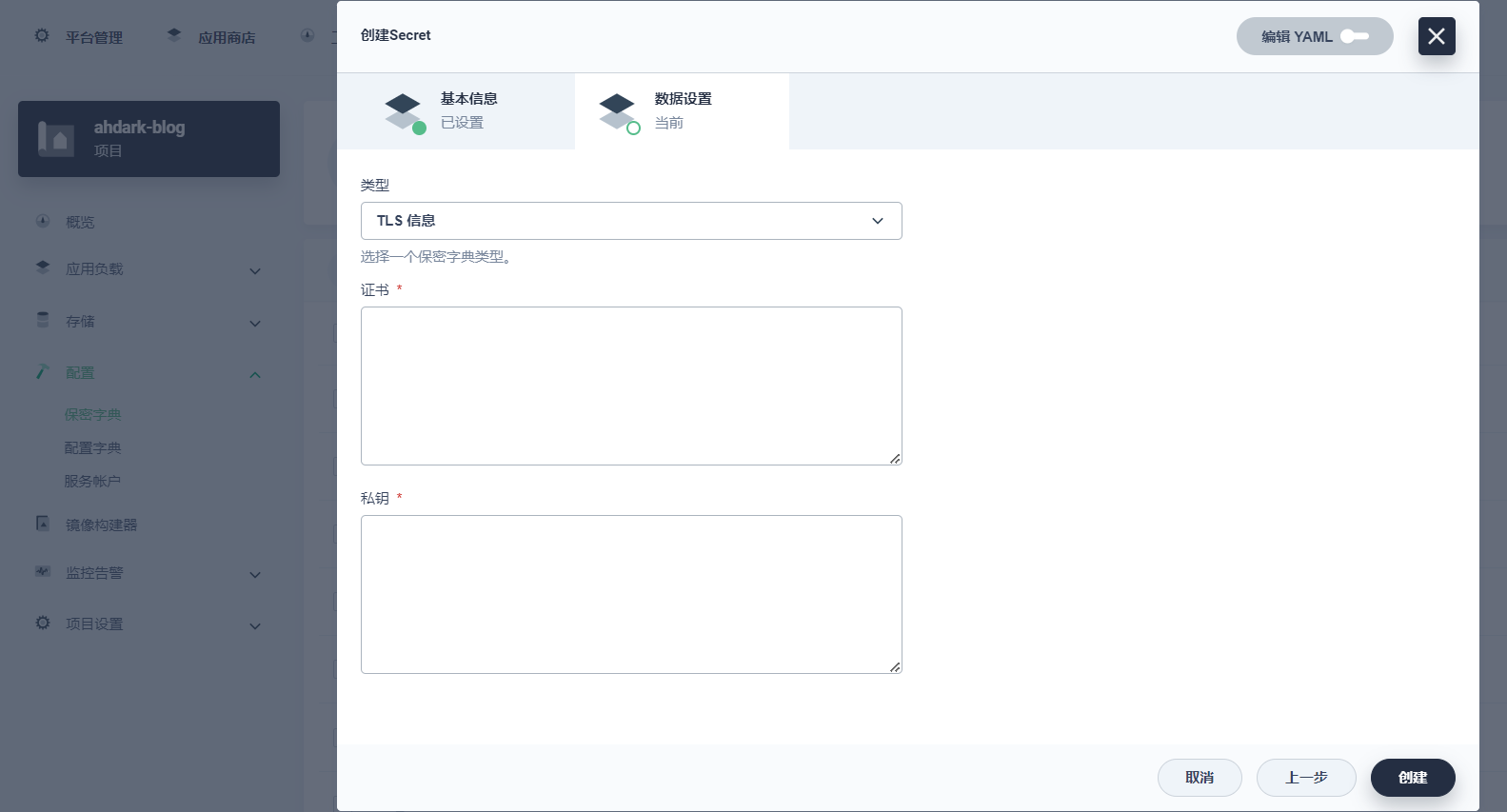Close the 创建Secret dialog
The width and height of the screenshot is (1507, 812).
[1436, 36]
